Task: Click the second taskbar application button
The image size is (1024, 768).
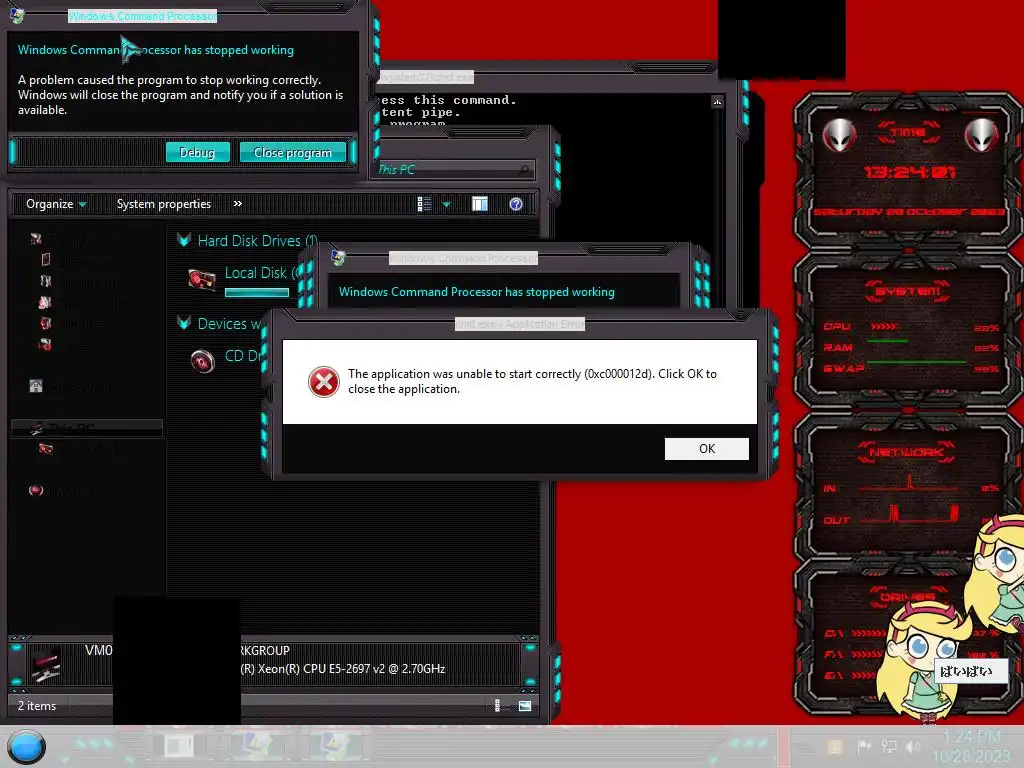Action: 257,746
